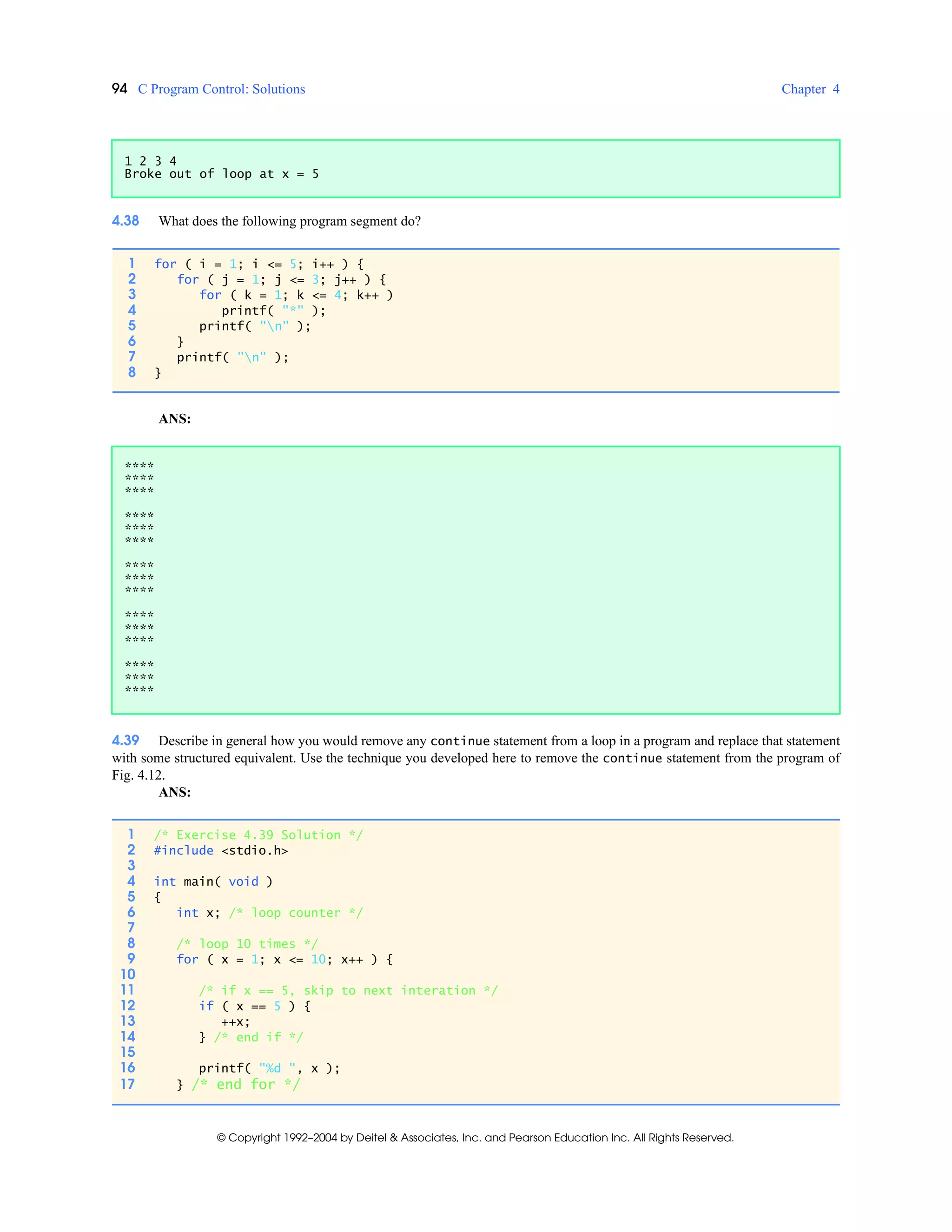952x1232 pixels.
Task: Click the ANS: label above asterisk output
Action: coord(175,418)
